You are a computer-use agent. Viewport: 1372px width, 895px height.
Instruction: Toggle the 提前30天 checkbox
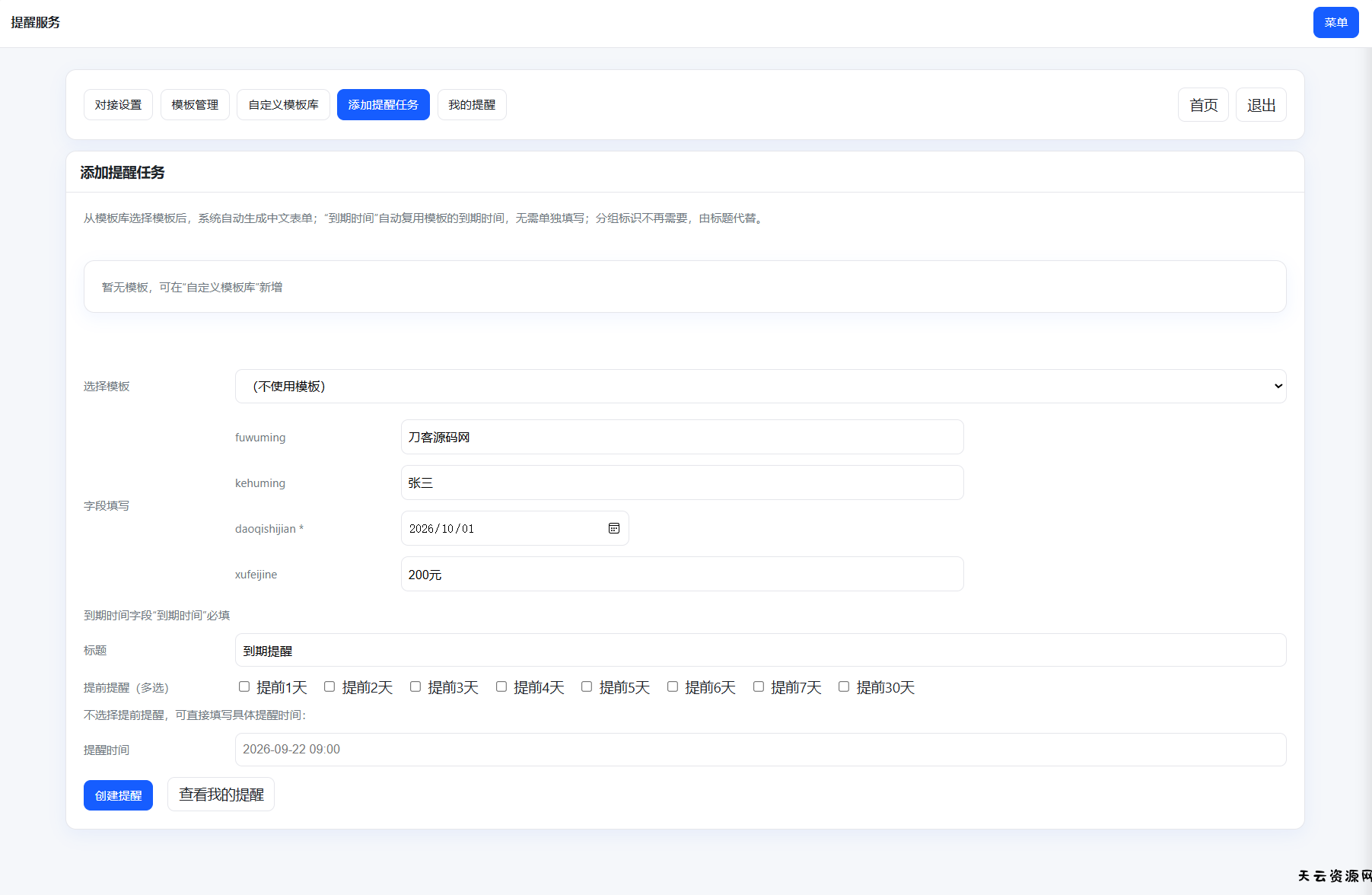click(844, 686)
